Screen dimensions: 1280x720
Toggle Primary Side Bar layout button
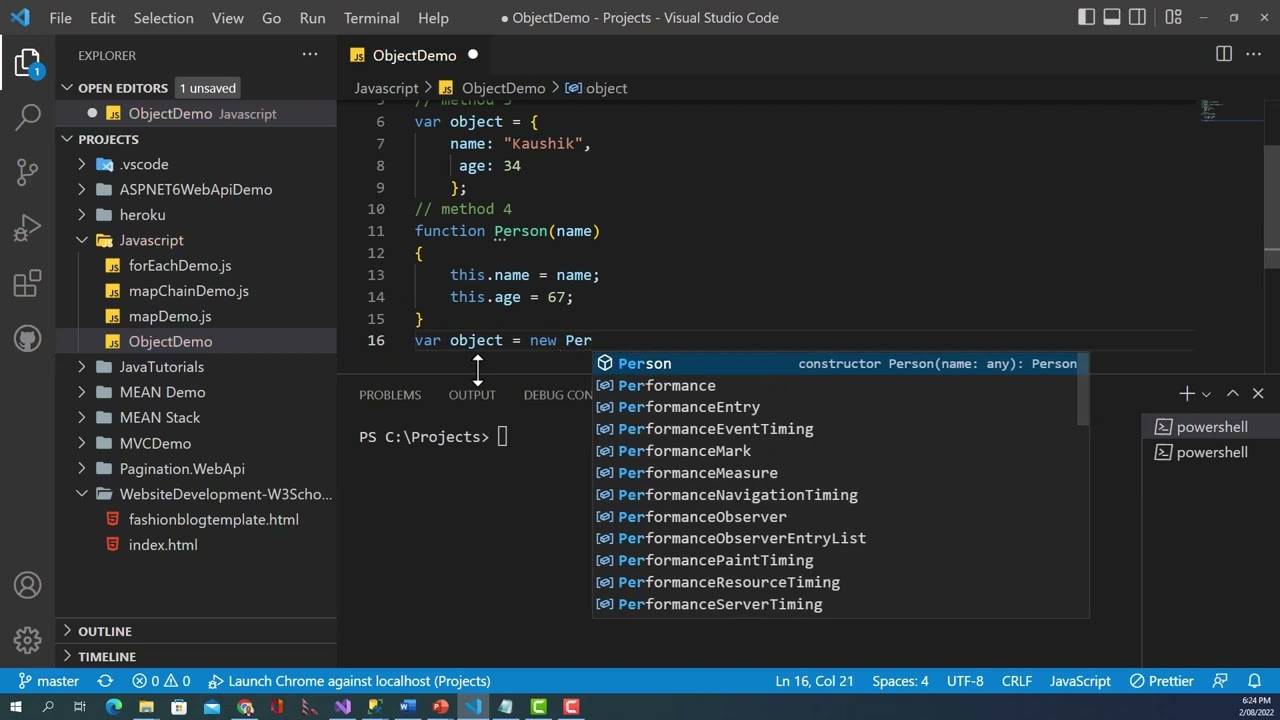(x=1087, y=17)
